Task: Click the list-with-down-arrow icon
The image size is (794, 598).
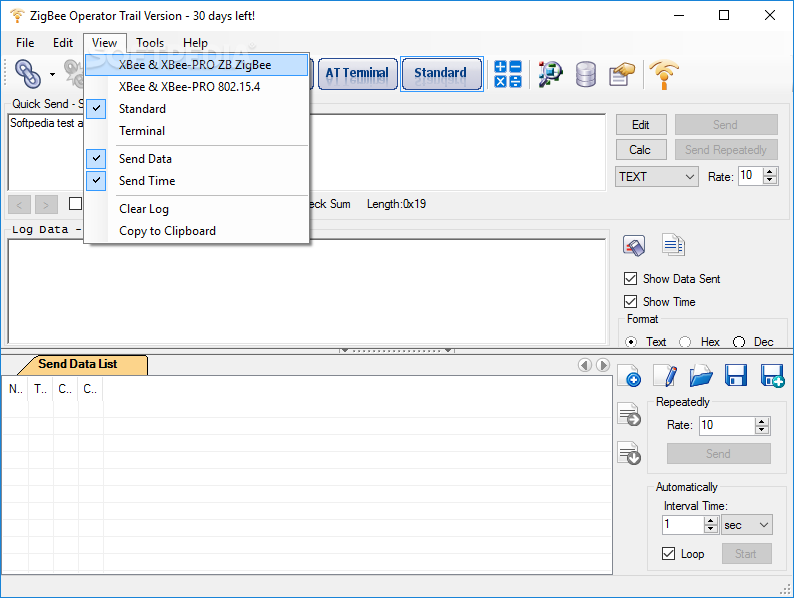Action: tap(629, 453)
